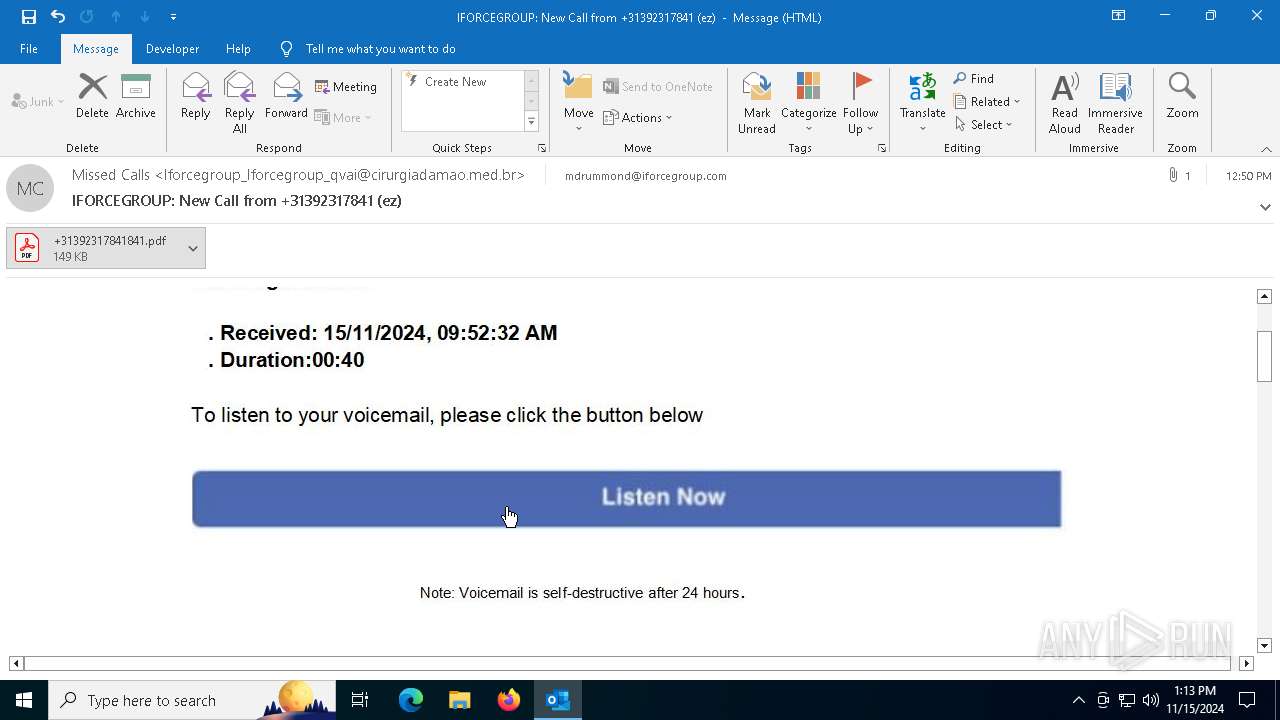Open the Windows Start menu

click(x=24, y=700)
